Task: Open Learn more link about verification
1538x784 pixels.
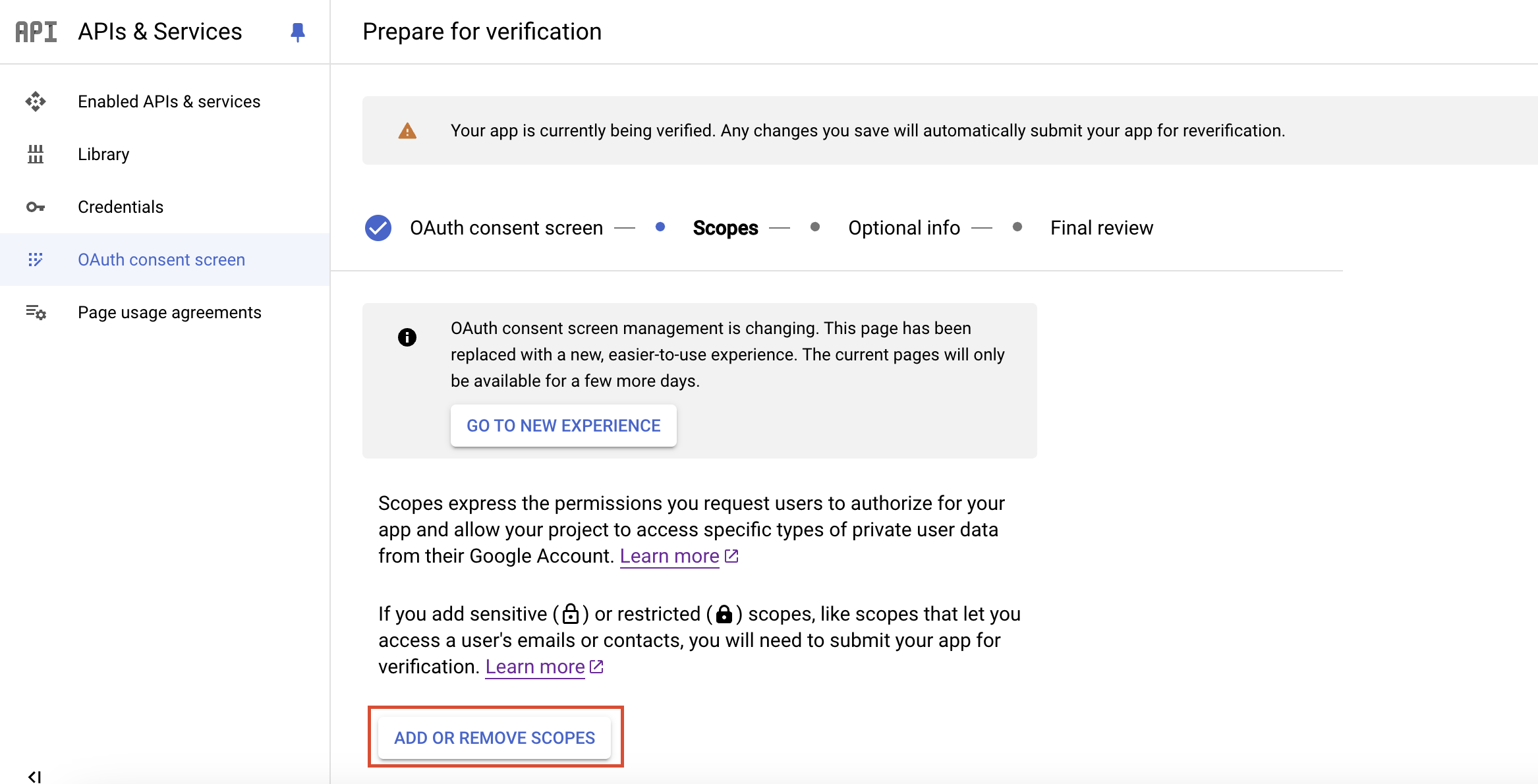Action: click(535, 667)
